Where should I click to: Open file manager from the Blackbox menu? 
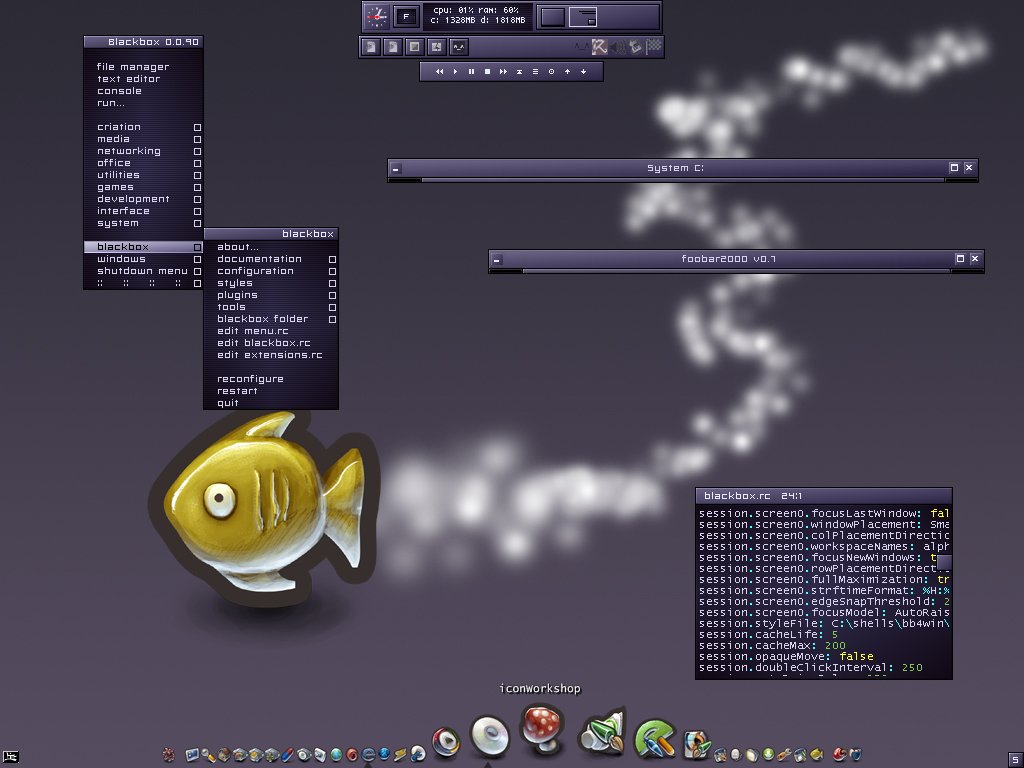(x=133, y=67)
